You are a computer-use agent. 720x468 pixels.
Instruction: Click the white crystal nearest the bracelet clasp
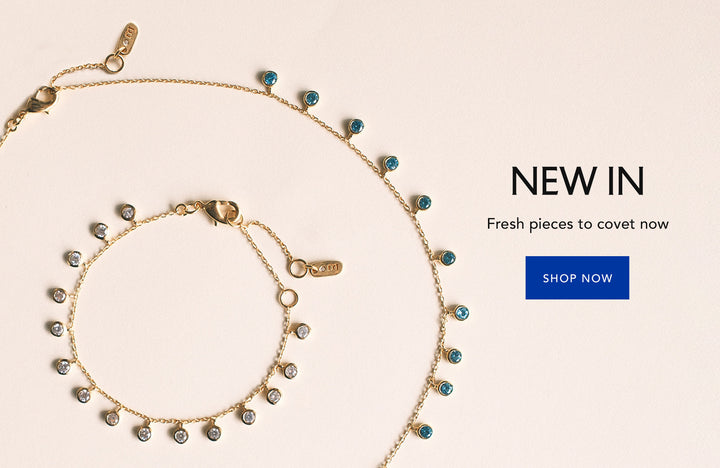pyautogui.click(x=128, y=212)
